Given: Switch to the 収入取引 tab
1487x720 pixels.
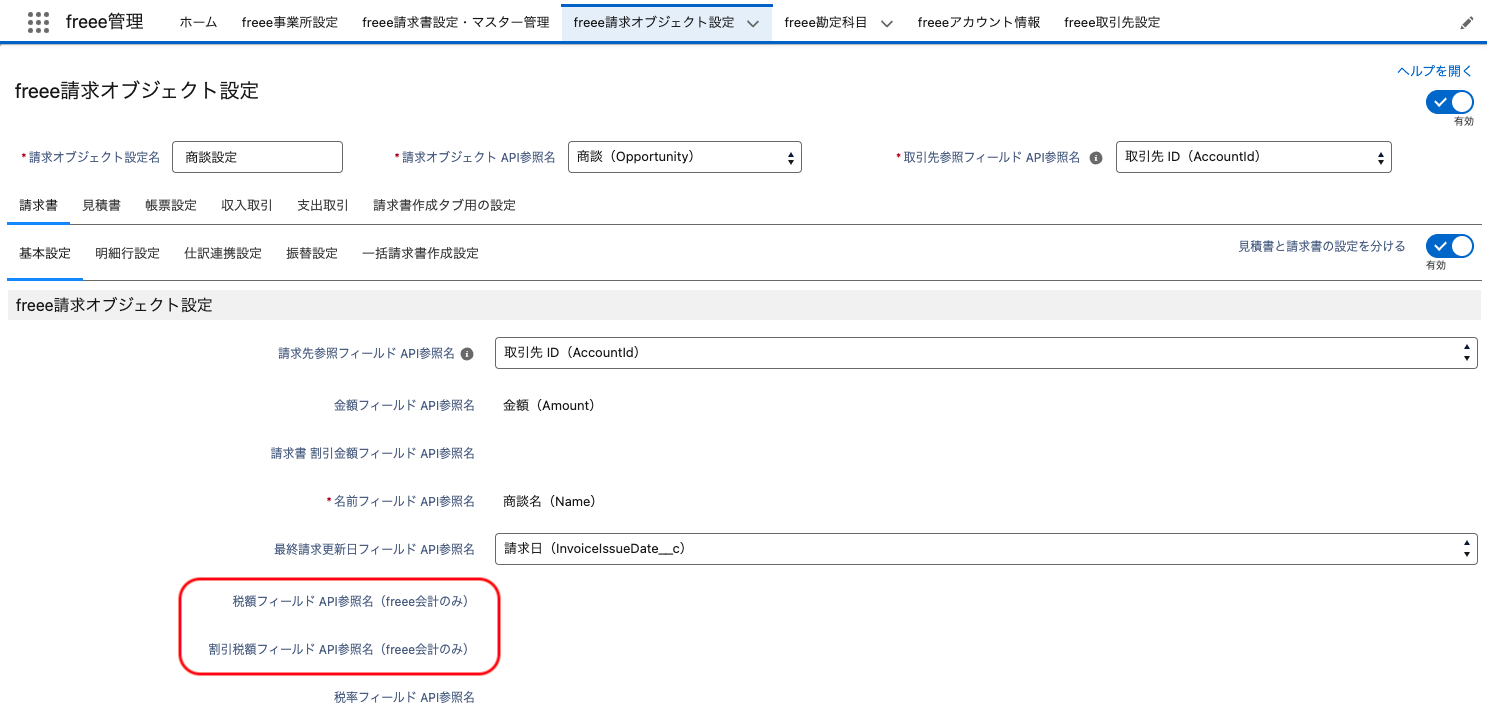Looking at the screenshot, I should [x=247, y=205].
